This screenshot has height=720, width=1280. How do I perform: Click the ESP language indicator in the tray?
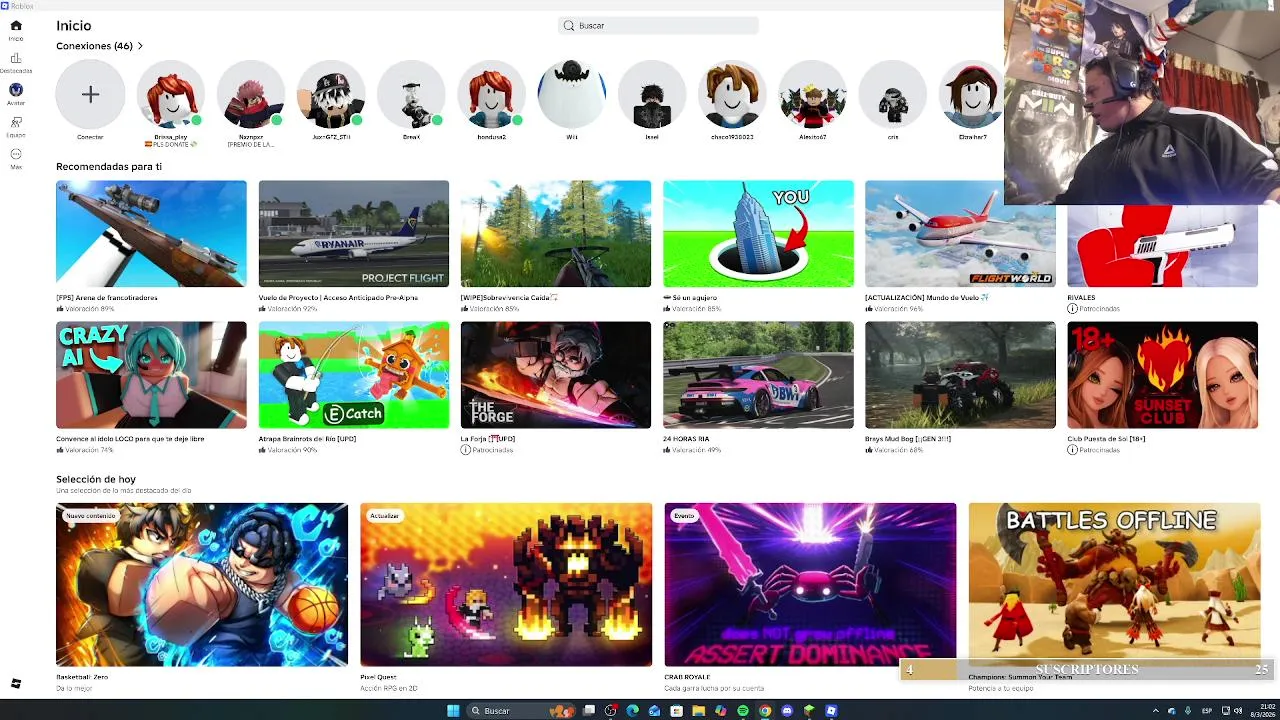1207,711
